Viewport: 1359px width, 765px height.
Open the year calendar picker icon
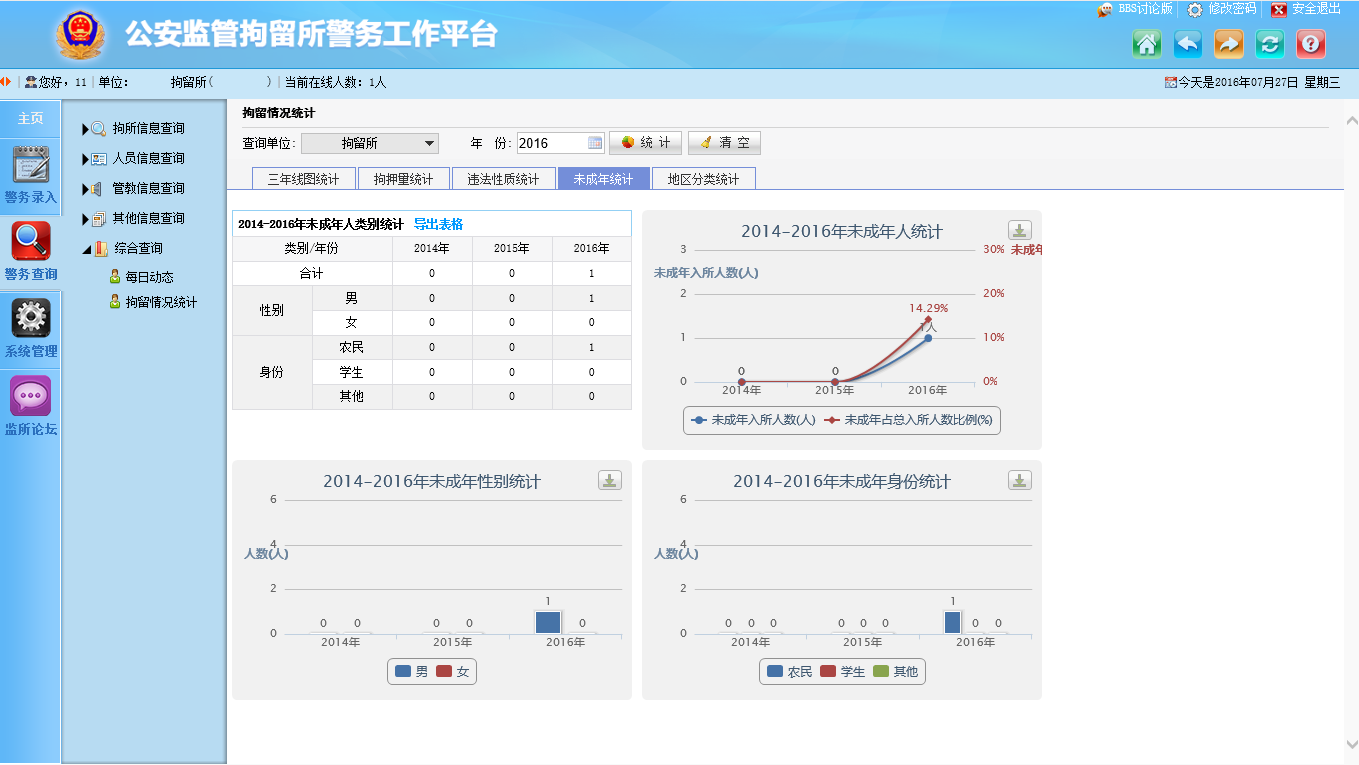(595, 143)
